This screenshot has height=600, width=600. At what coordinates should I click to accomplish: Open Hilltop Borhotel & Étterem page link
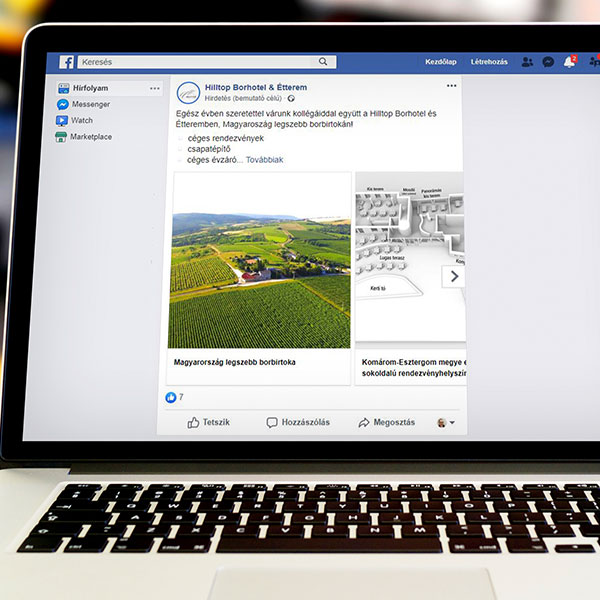pyautogui.click(x=256, y=87)
